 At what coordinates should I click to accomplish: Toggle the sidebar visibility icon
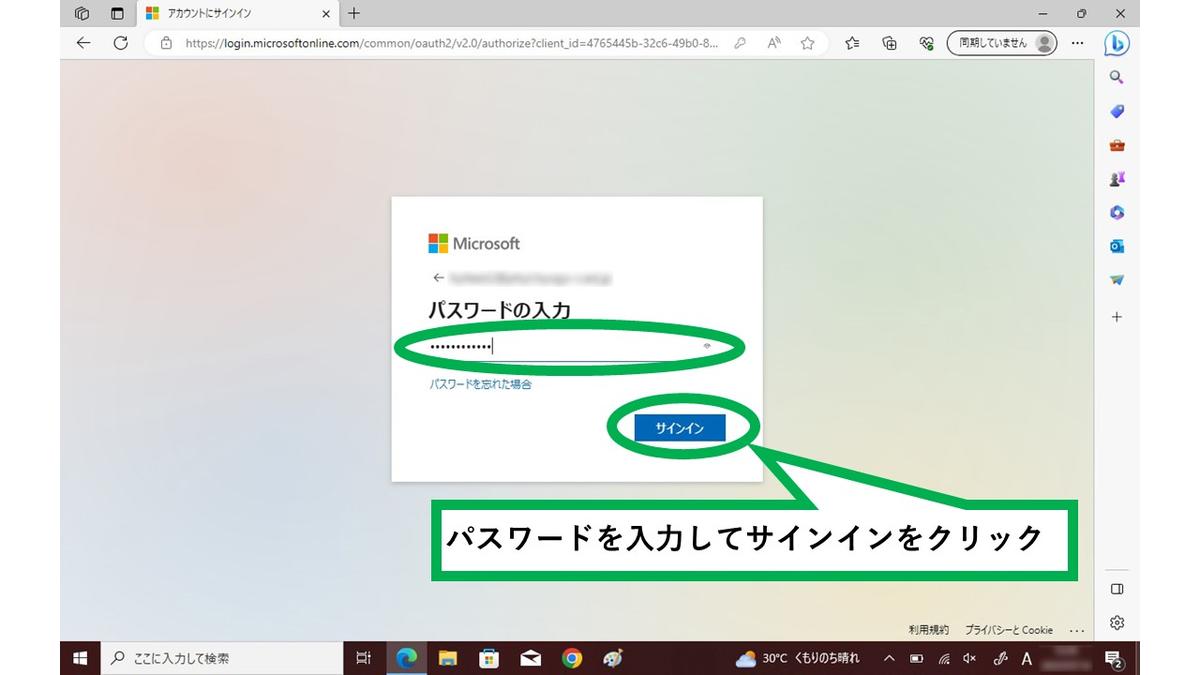click(x=1117, y=588)
